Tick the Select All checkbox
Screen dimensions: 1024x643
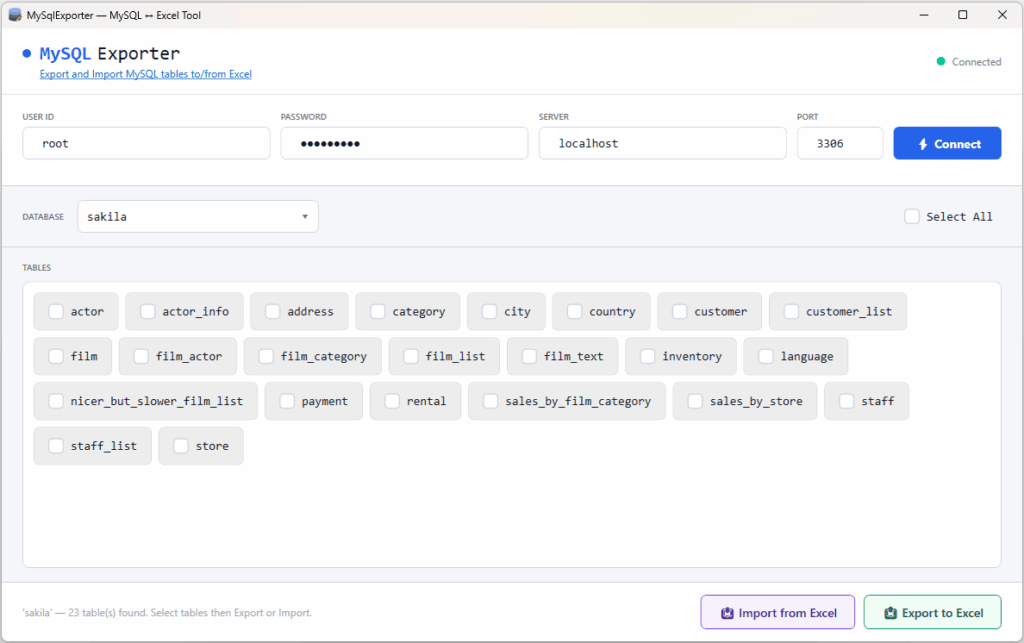tap(912, 216)
